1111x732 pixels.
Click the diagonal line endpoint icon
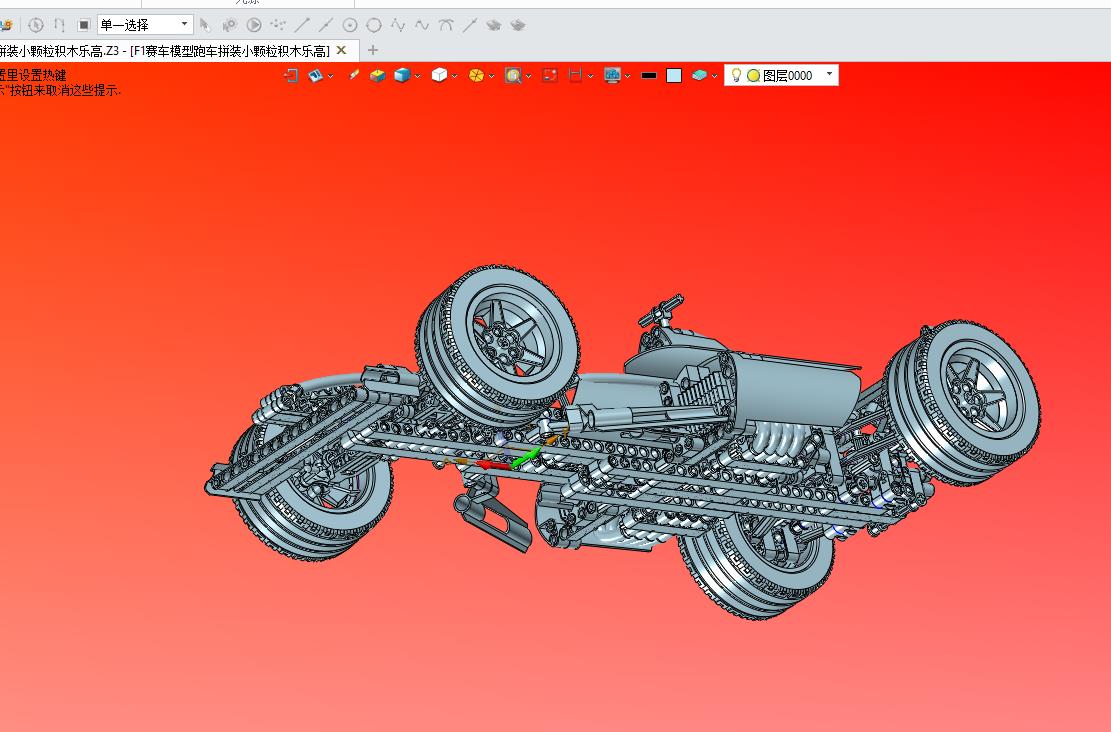tap(302, 26)
